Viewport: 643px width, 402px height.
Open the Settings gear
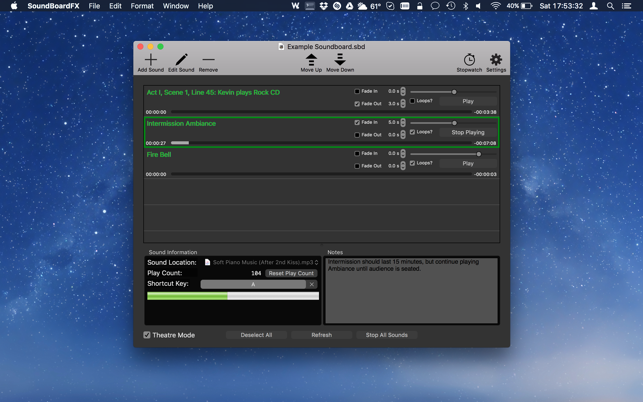(x=496, y=60)
